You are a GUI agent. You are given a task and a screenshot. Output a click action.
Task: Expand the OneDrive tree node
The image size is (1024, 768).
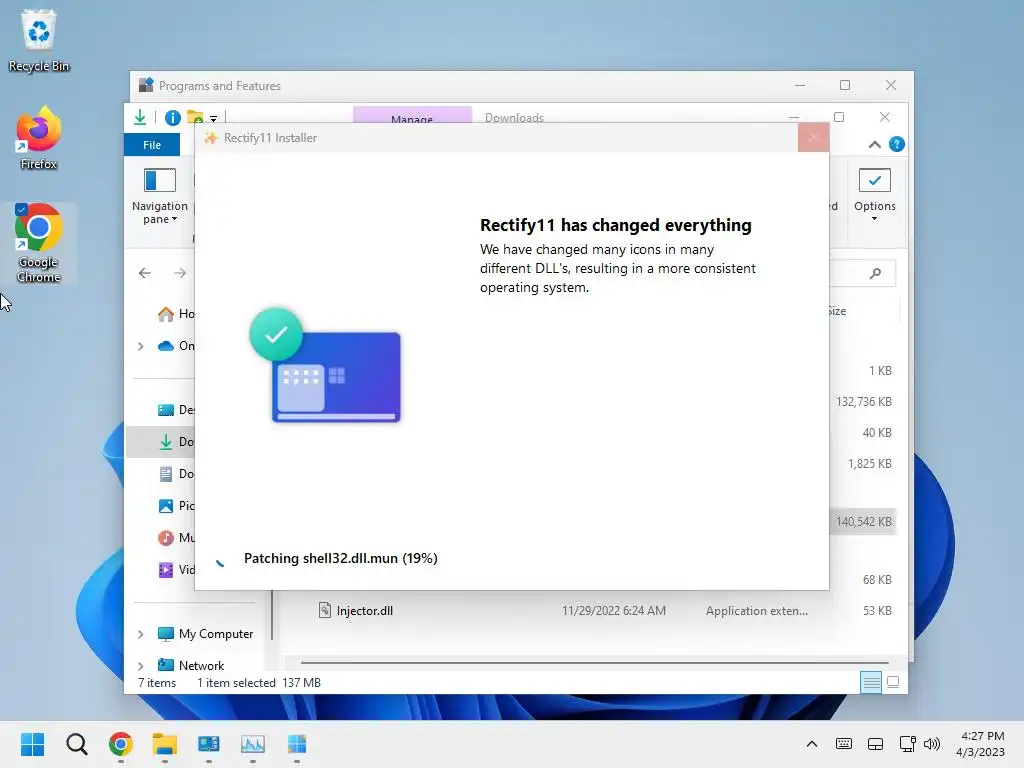[140, 346]
